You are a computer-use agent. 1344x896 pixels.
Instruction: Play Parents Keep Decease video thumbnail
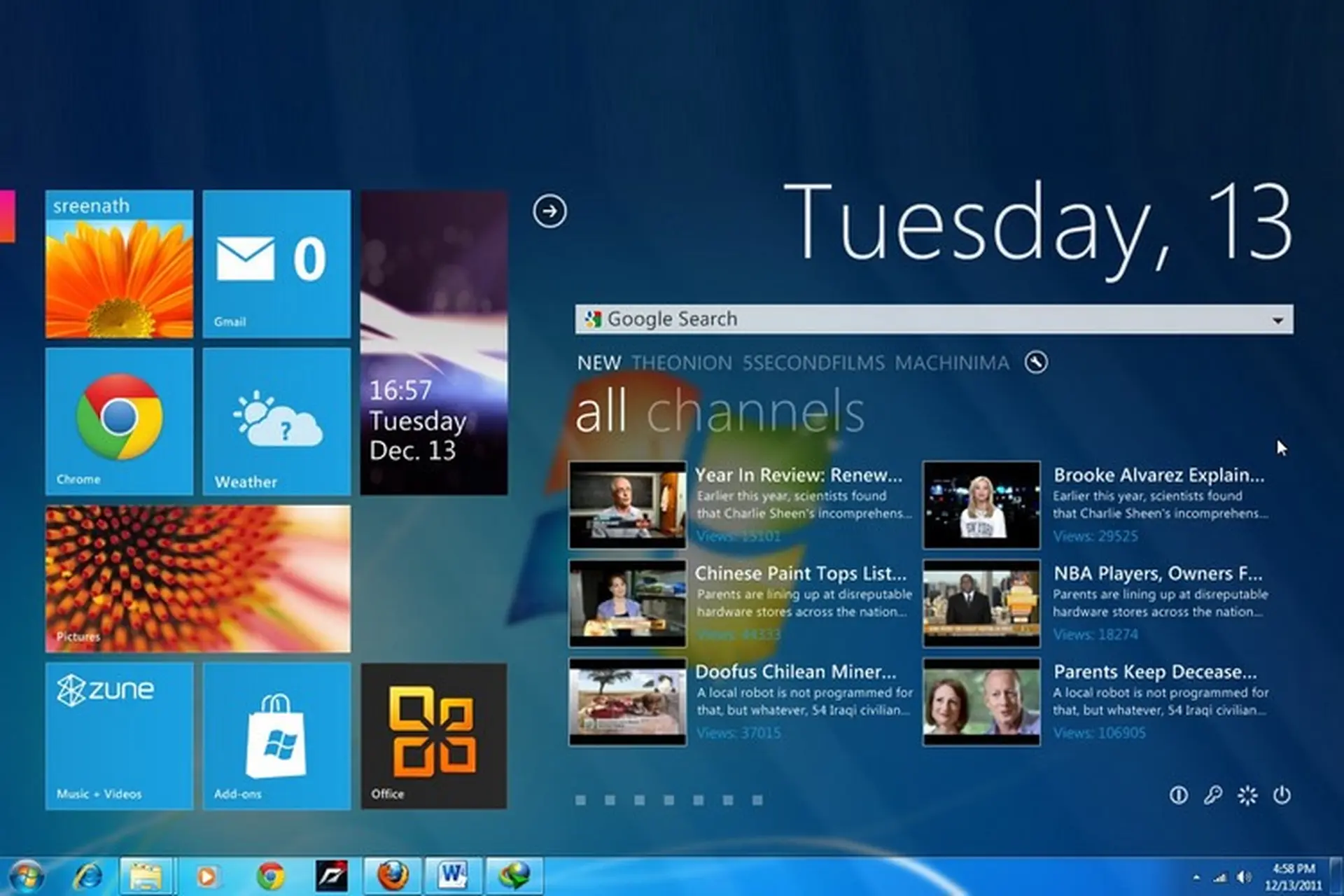(x=981, y=701)
